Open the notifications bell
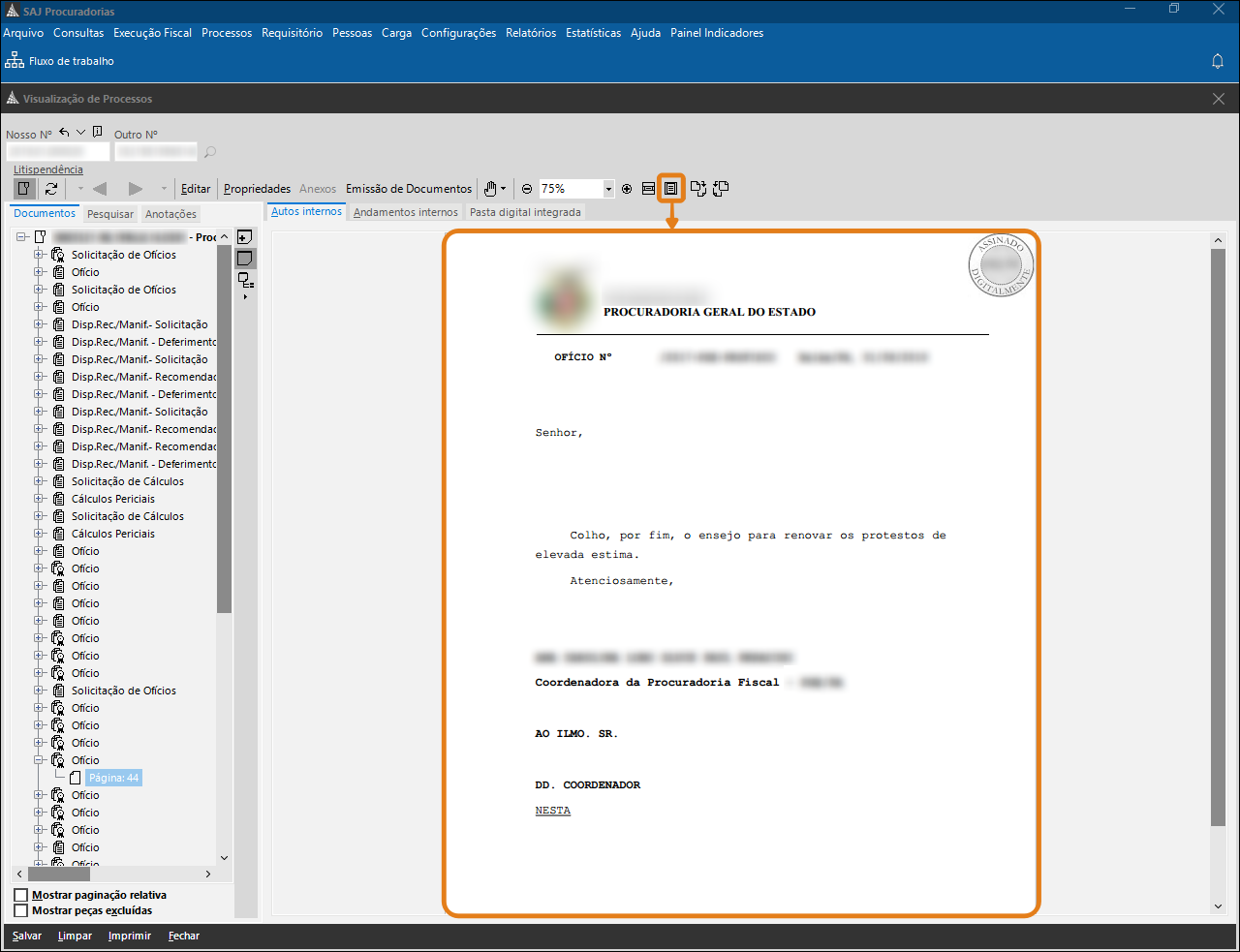 click(1218, 61)
